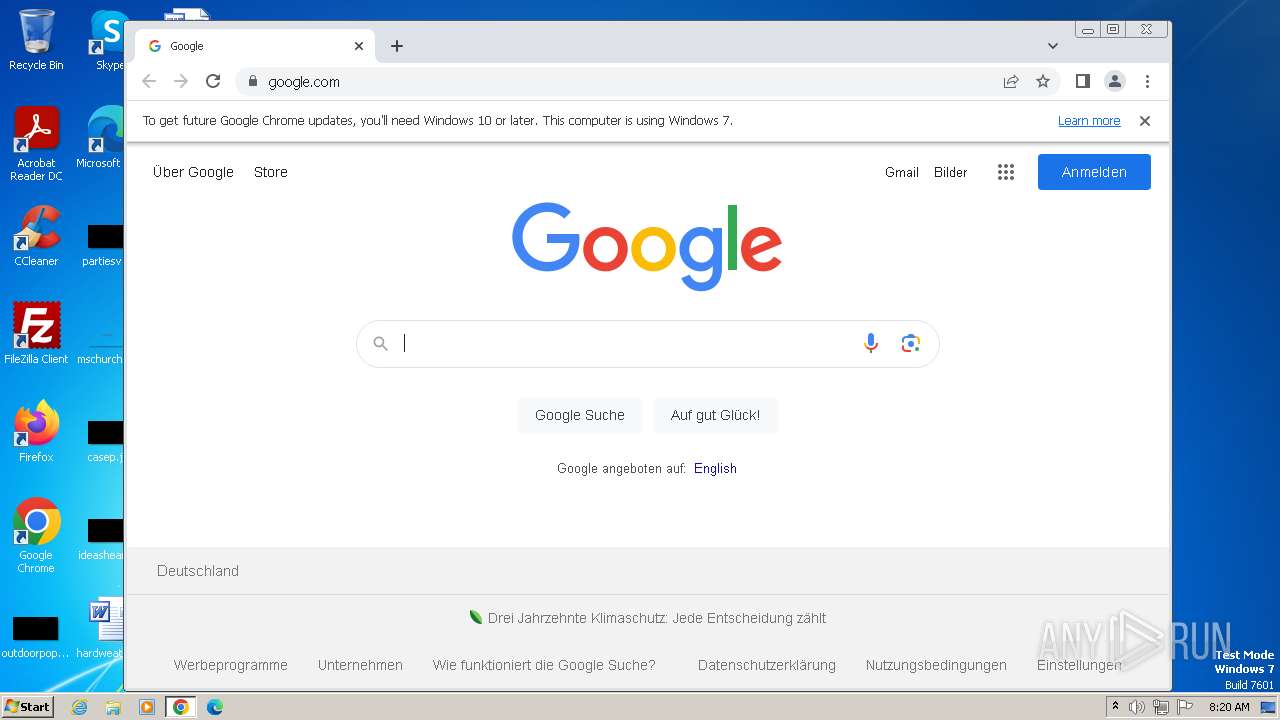This screenshot has width=1280, height=720.
Task: Open the Bilder link
Action: [951, 172]
